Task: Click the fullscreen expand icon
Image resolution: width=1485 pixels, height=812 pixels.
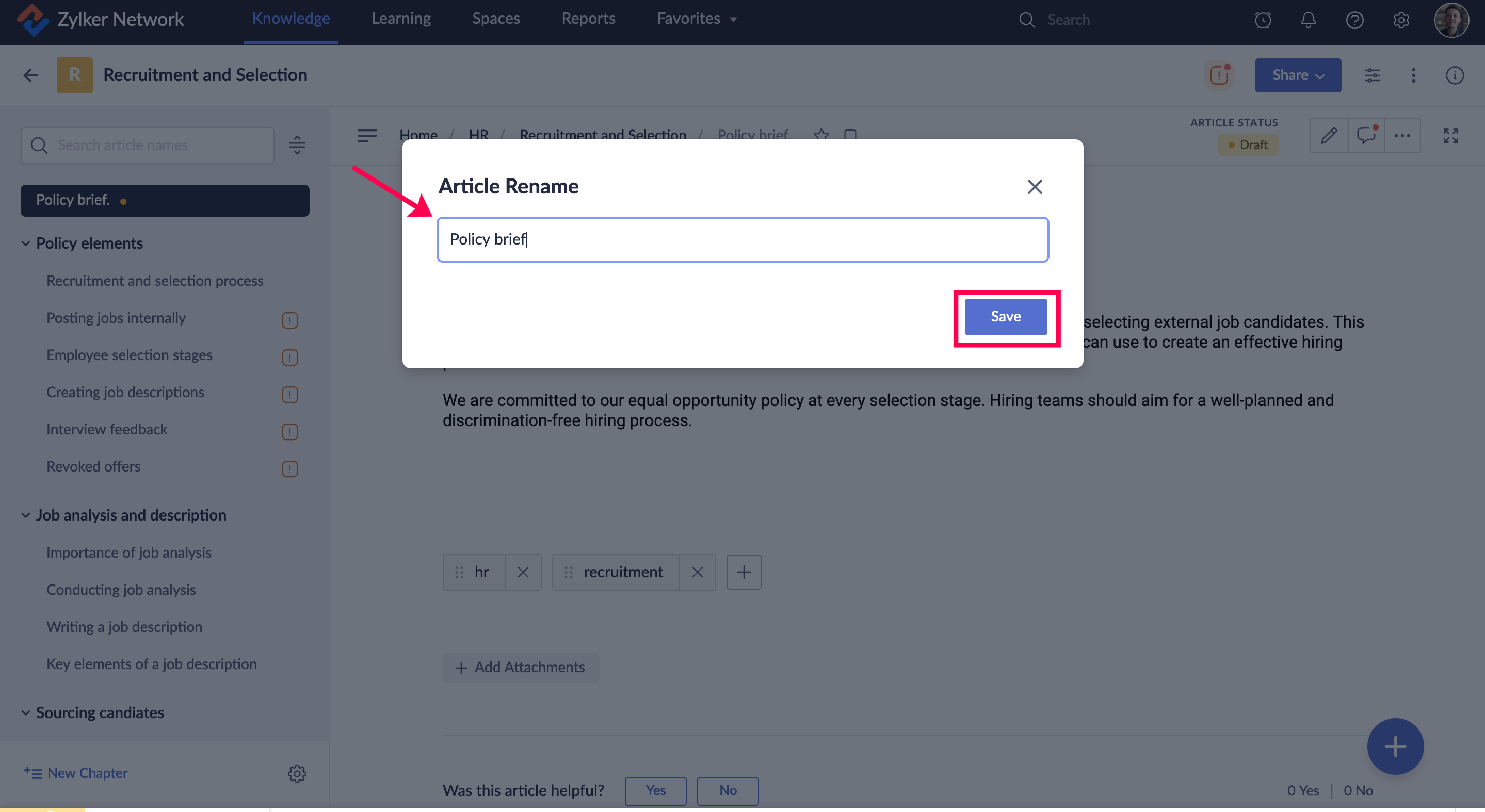Action: pyautogui.click(x=1450, y=136)
